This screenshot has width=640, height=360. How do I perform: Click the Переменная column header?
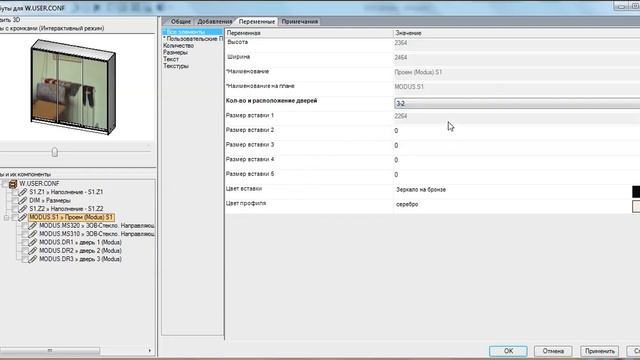pyautogui.click(x=309, y=33)
